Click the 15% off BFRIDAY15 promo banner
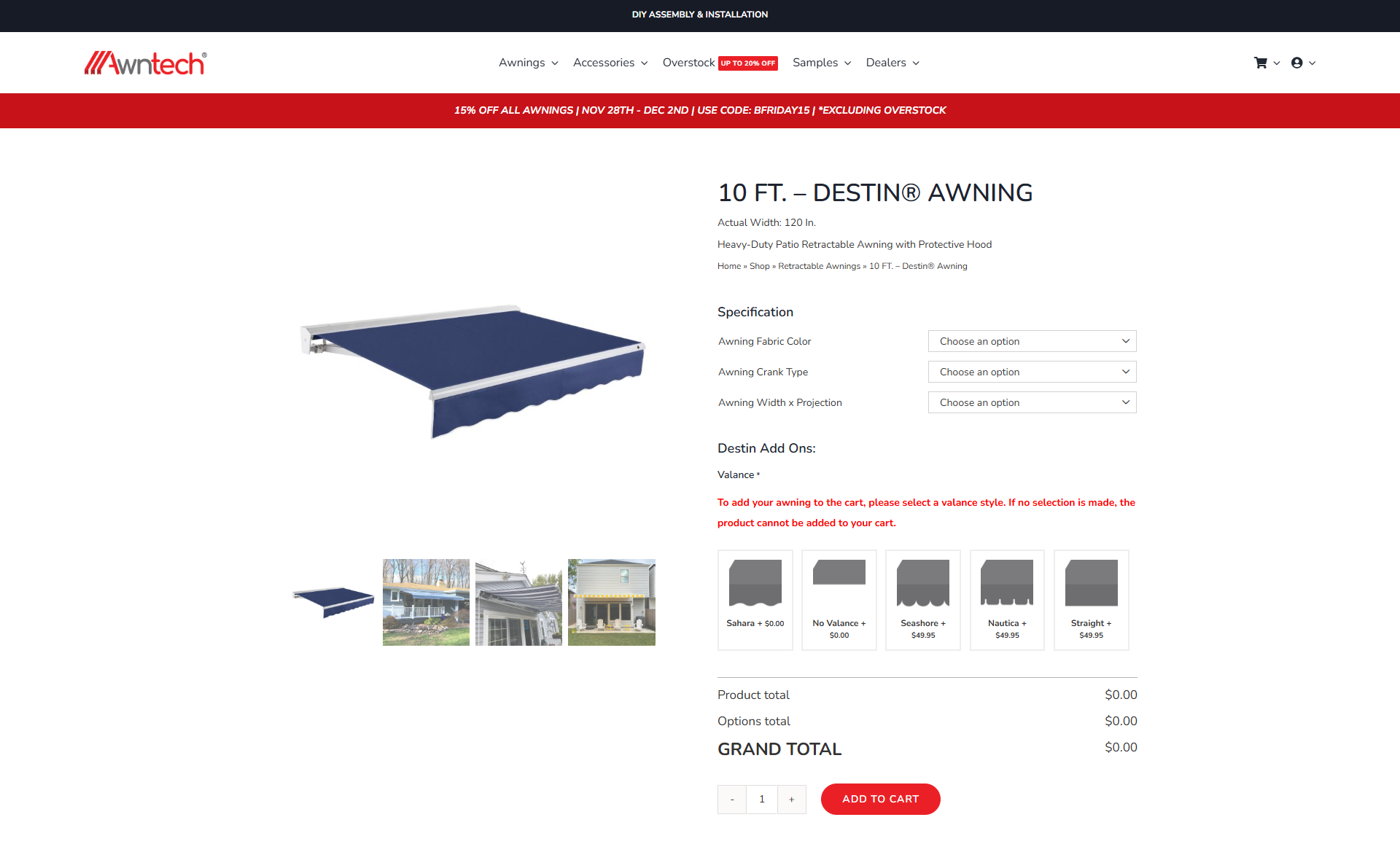Viewport: 1400px width, 844px height. point(700,110)
